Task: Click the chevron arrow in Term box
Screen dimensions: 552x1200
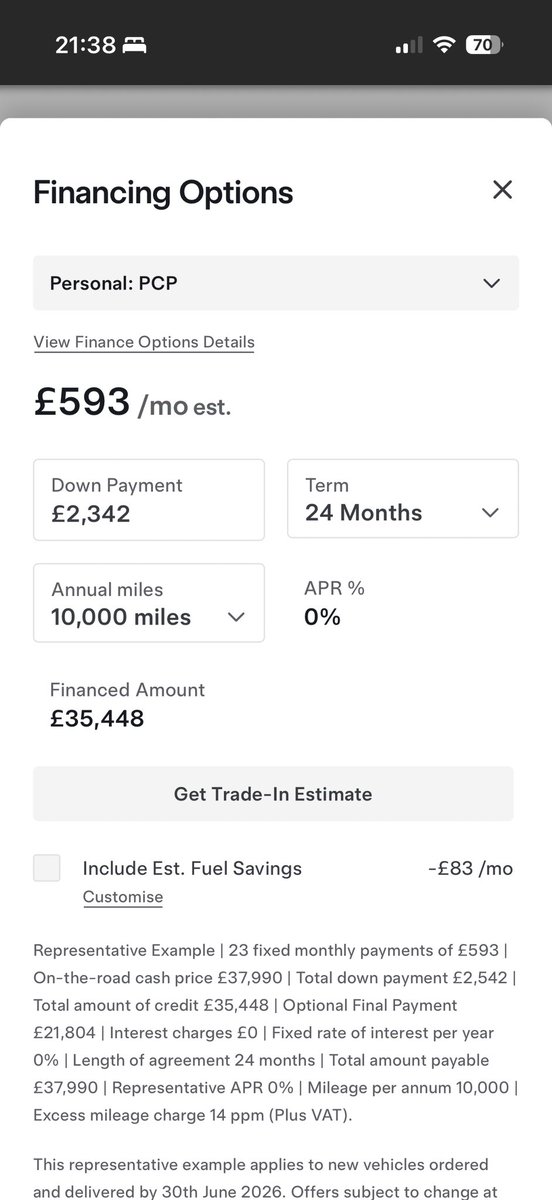Action: click(x=490, y=512)
